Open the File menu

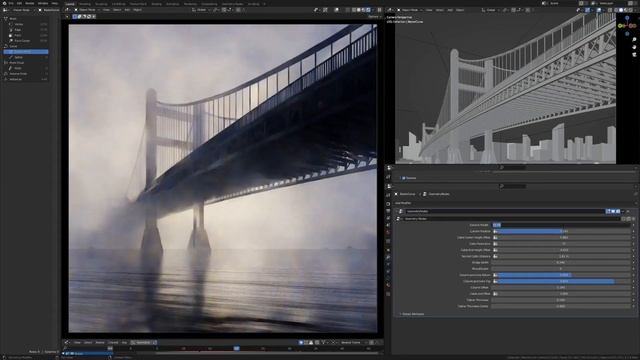pyautogui.click(x=11, y=3)
